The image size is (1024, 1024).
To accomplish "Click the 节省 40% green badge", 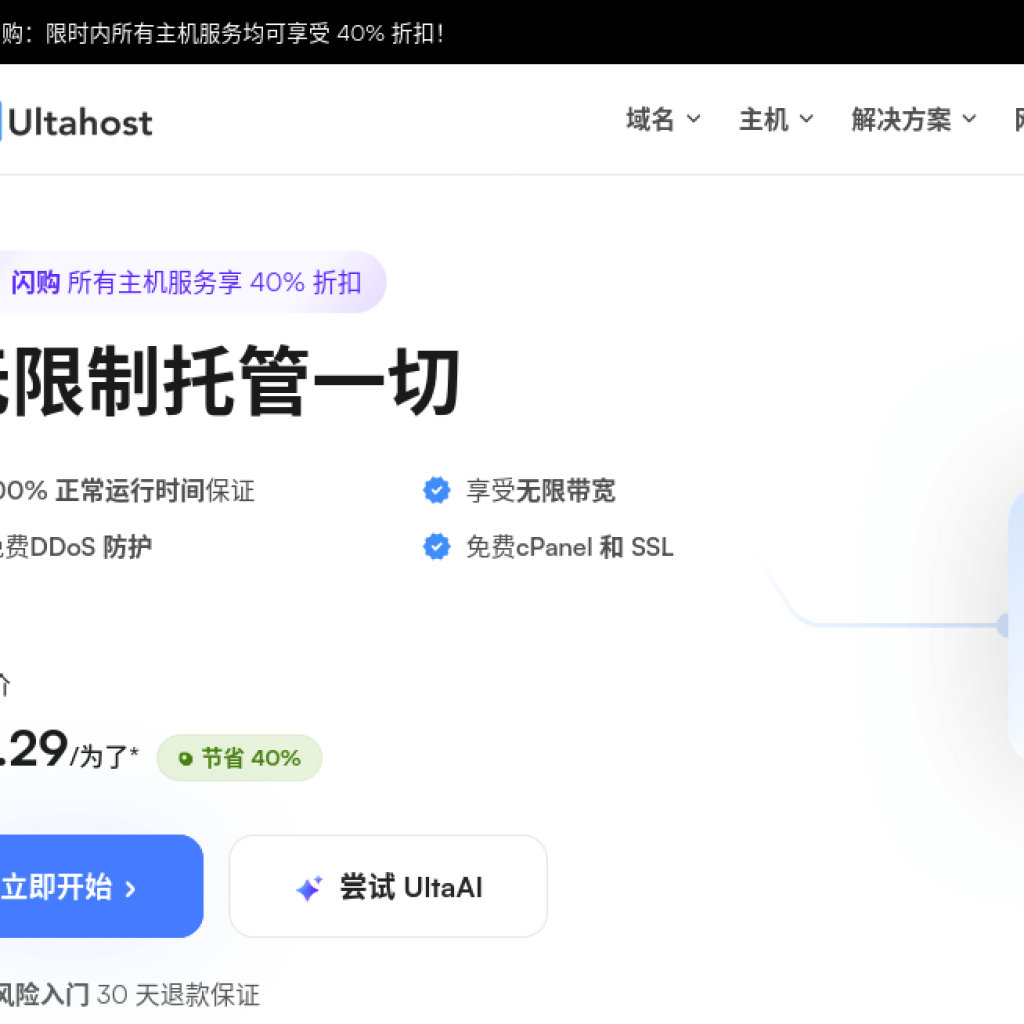I will (x=240, y=758).
